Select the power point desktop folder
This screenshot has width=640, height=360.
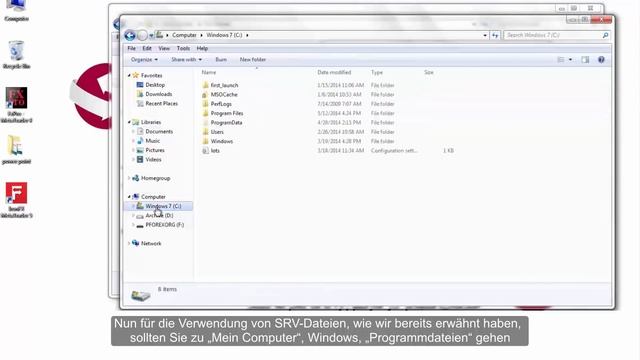(x=16, y=150)
